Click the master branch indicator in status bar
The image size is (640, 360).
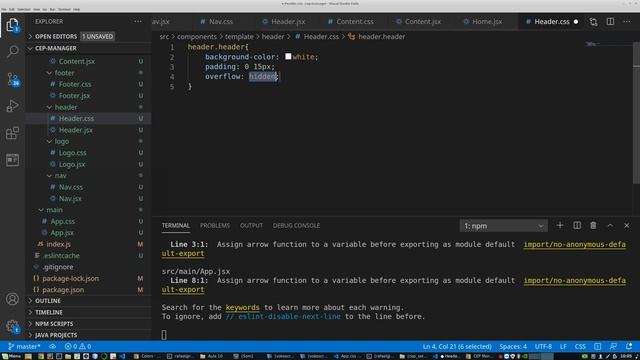[24, 346]
